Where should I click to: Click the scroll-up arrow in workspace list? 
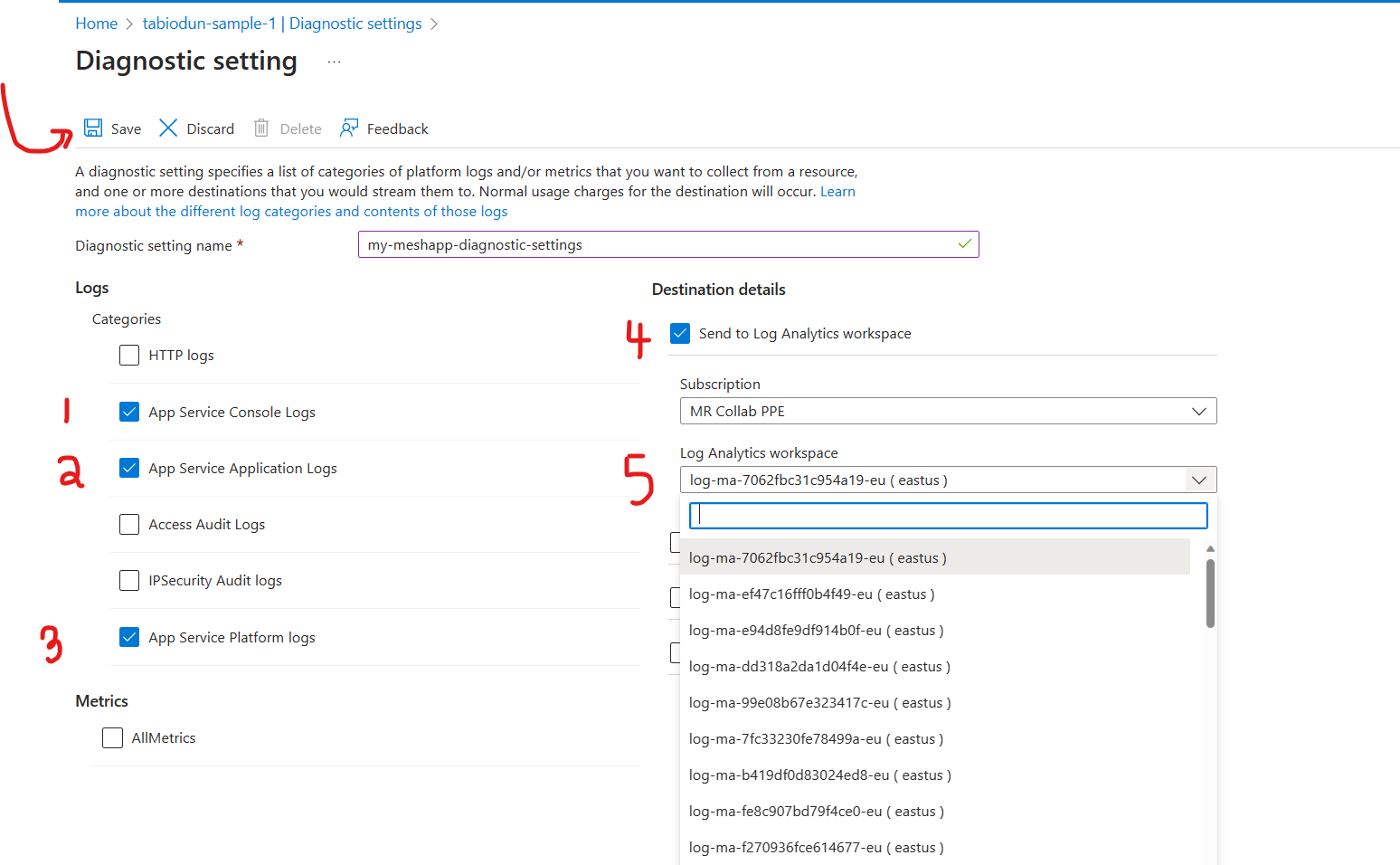click(x=1209, y=547)
